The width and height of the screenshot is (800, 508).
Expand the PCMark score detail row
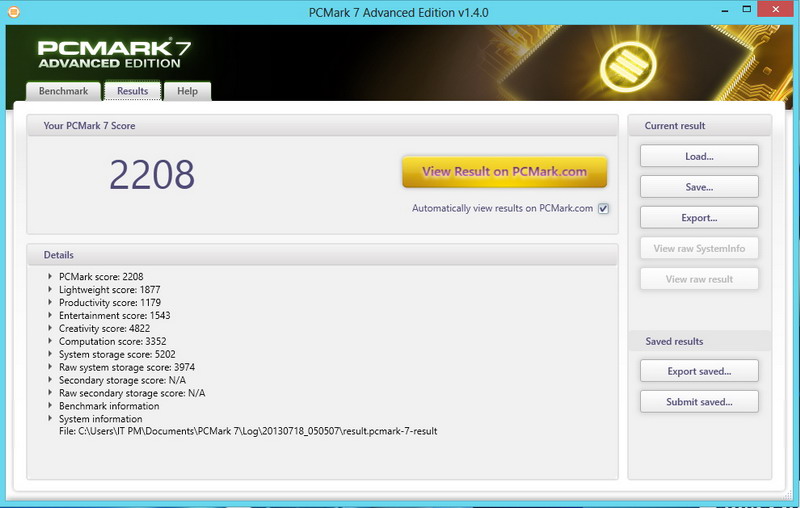50,276
